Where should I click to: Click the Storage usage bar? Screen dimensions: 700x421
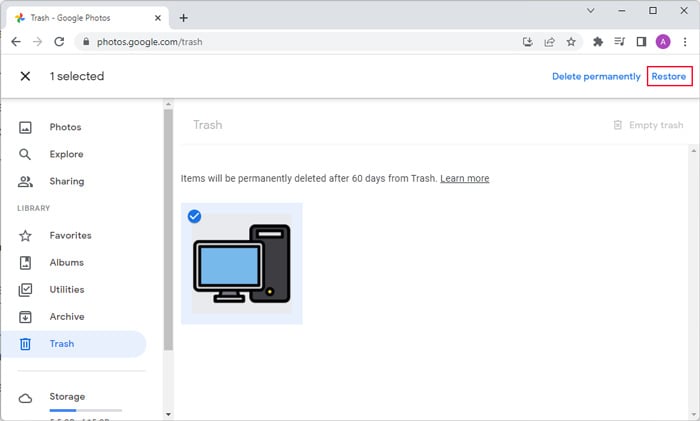click(86, 410)
